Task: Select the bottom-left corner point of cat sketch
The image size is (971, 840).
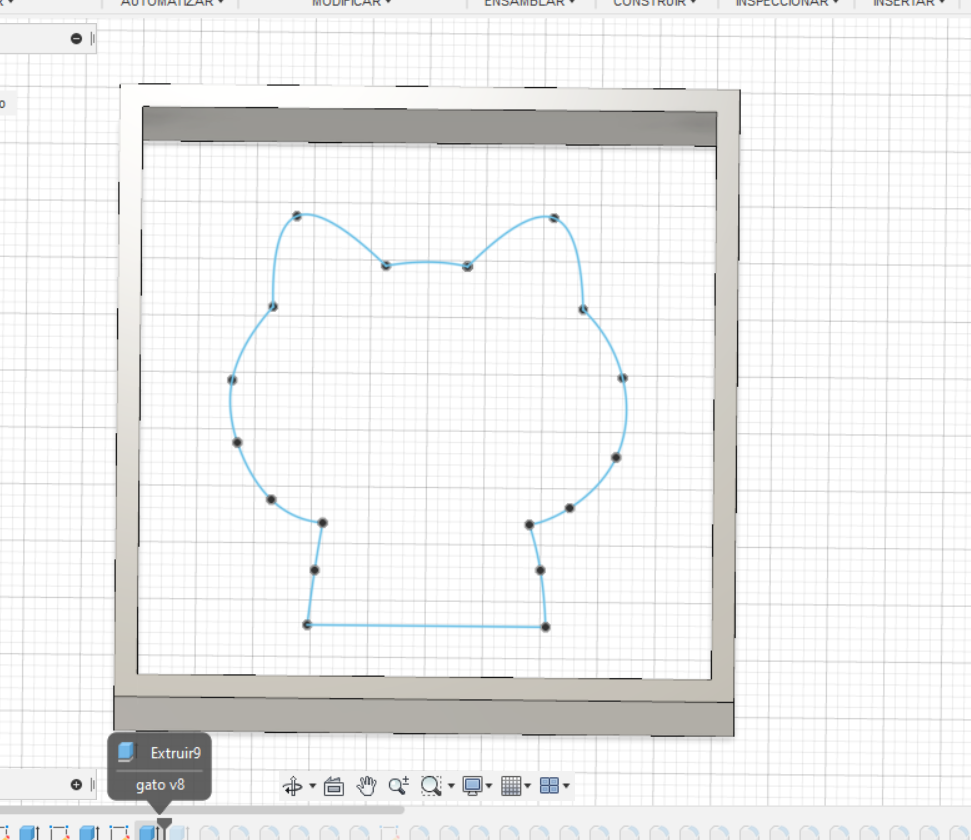Action: coord(307,624)
